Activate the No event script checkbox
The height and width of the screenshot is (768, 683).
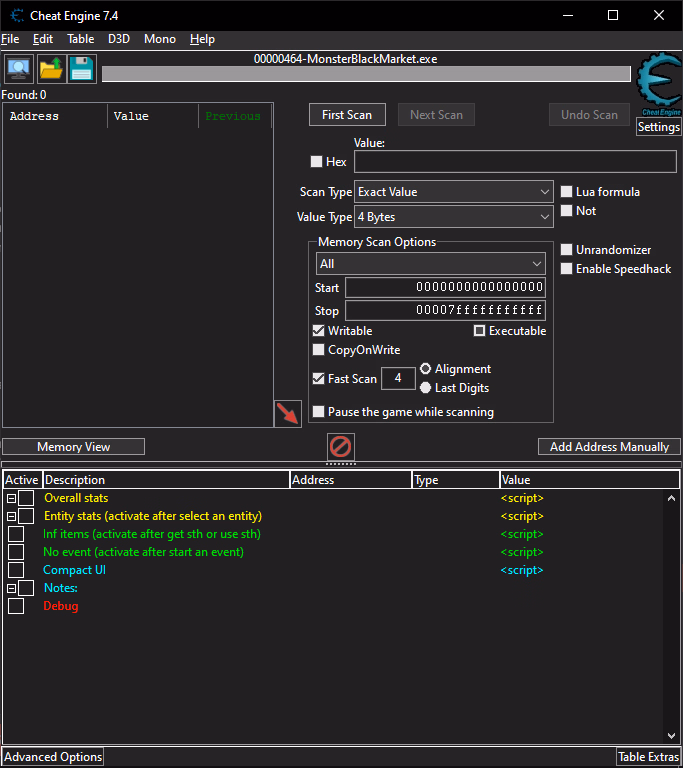pyautogui.click(x=16, y=552)
